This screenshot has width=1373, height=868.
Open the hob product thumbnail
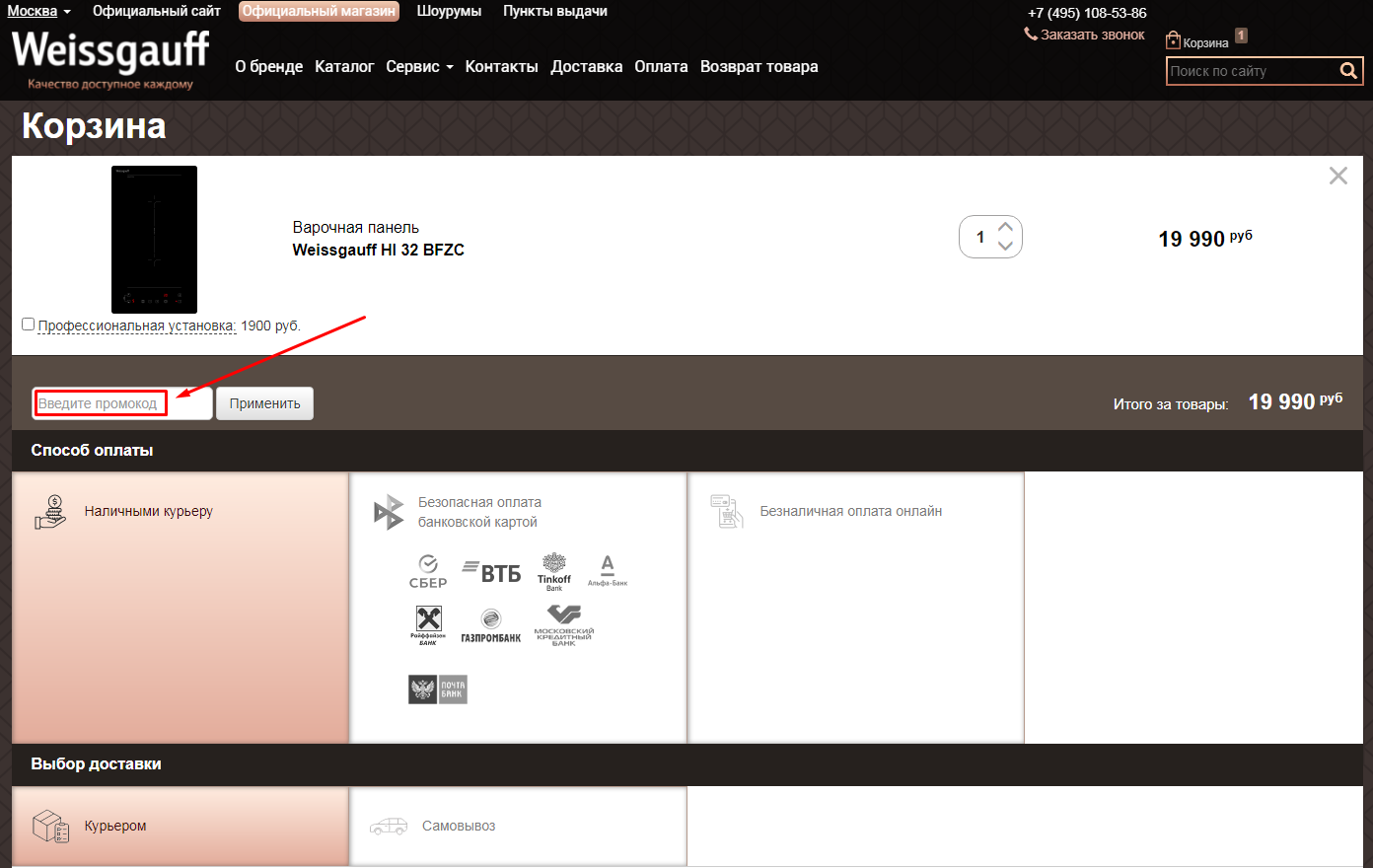[154, 240]
